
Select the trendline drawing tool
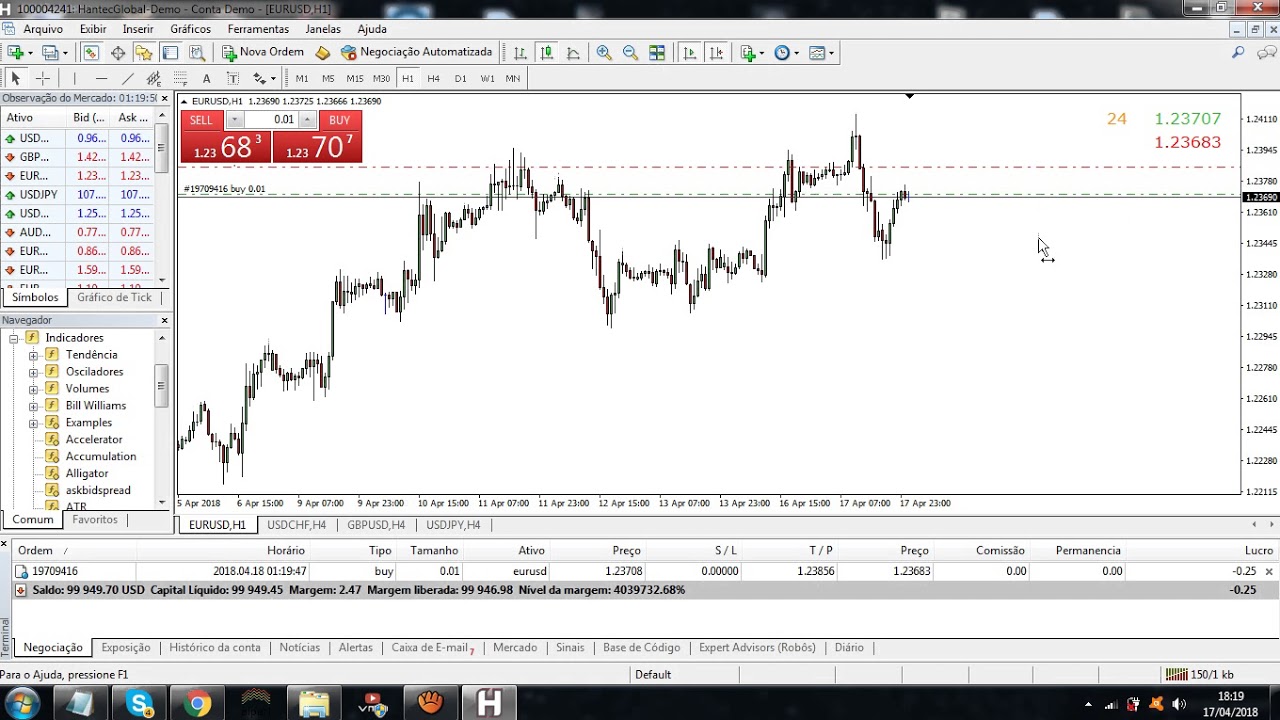click(128, 78)
